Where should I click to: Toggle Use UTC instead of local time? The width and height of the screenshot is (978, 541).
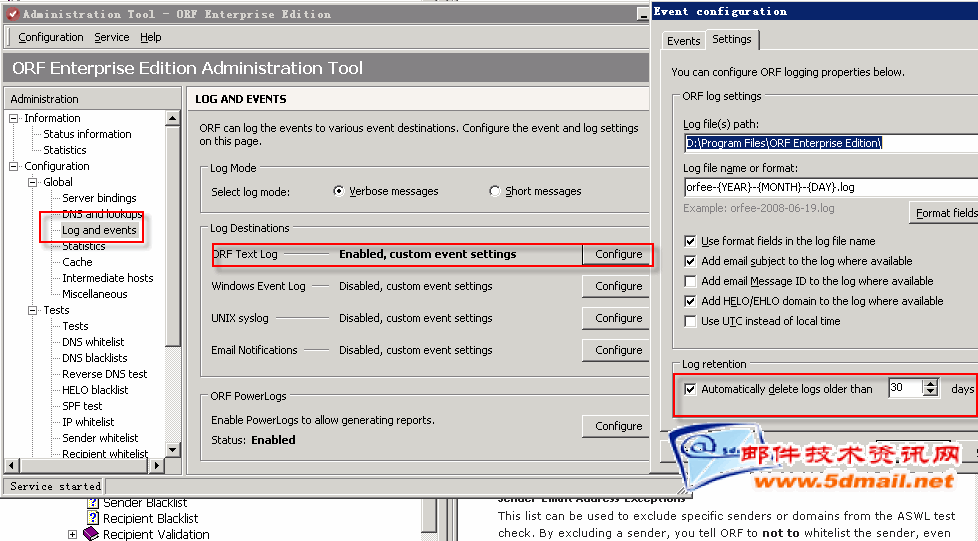point(690,321)
